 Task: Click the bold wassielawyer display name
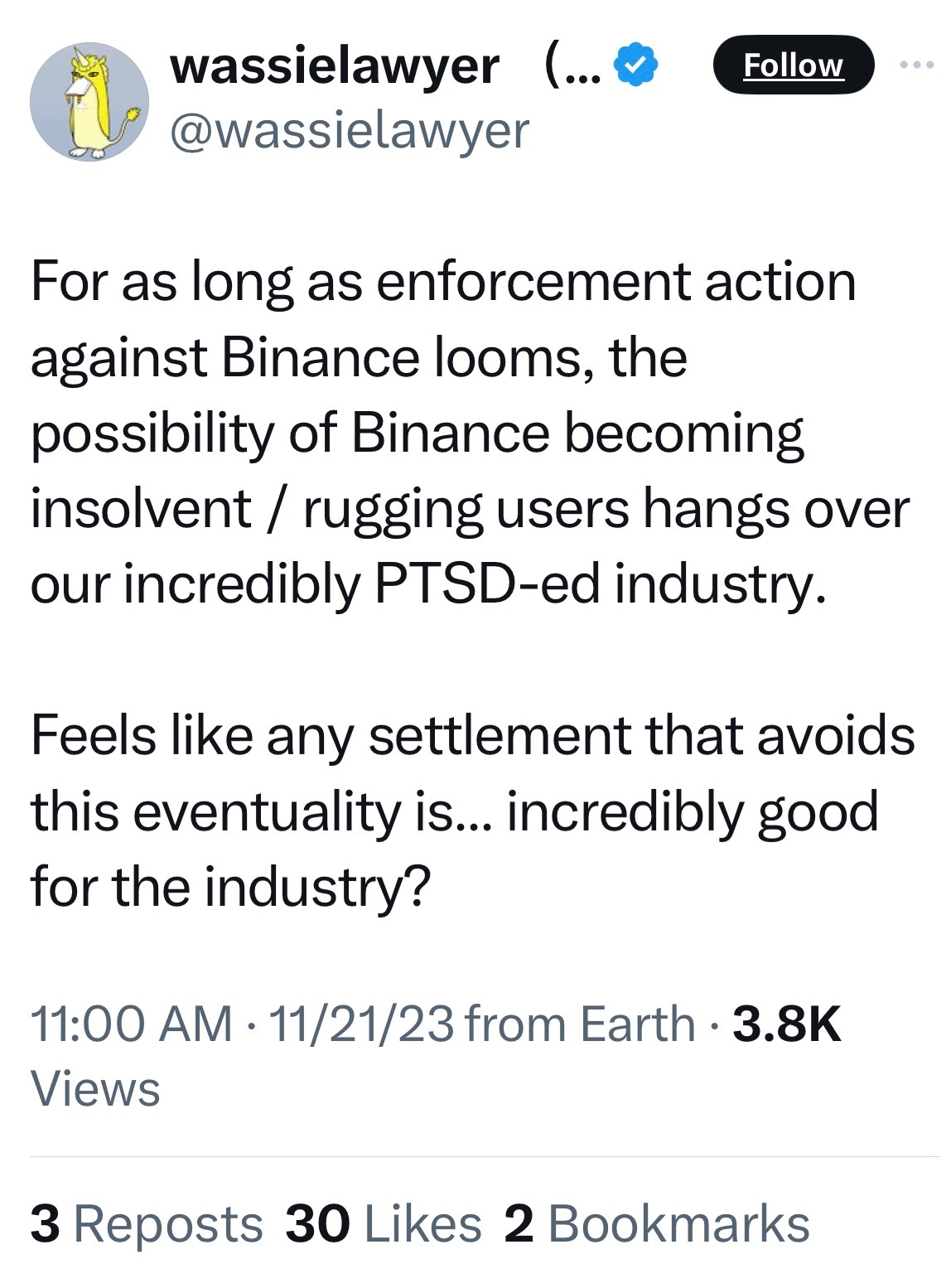pyautogui.click(x=334, y=66)
